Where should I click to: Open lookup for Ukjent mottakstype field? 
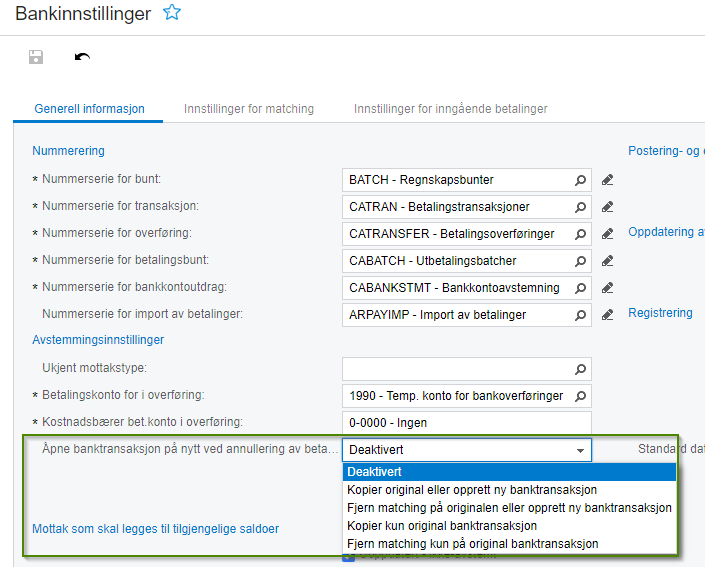click(580, 368)
